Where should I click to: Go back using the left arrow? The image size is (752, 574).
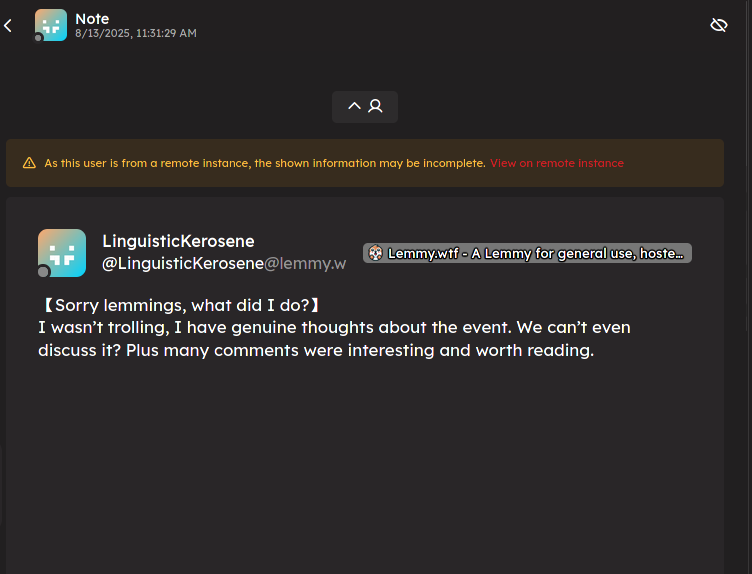[8, 25]
